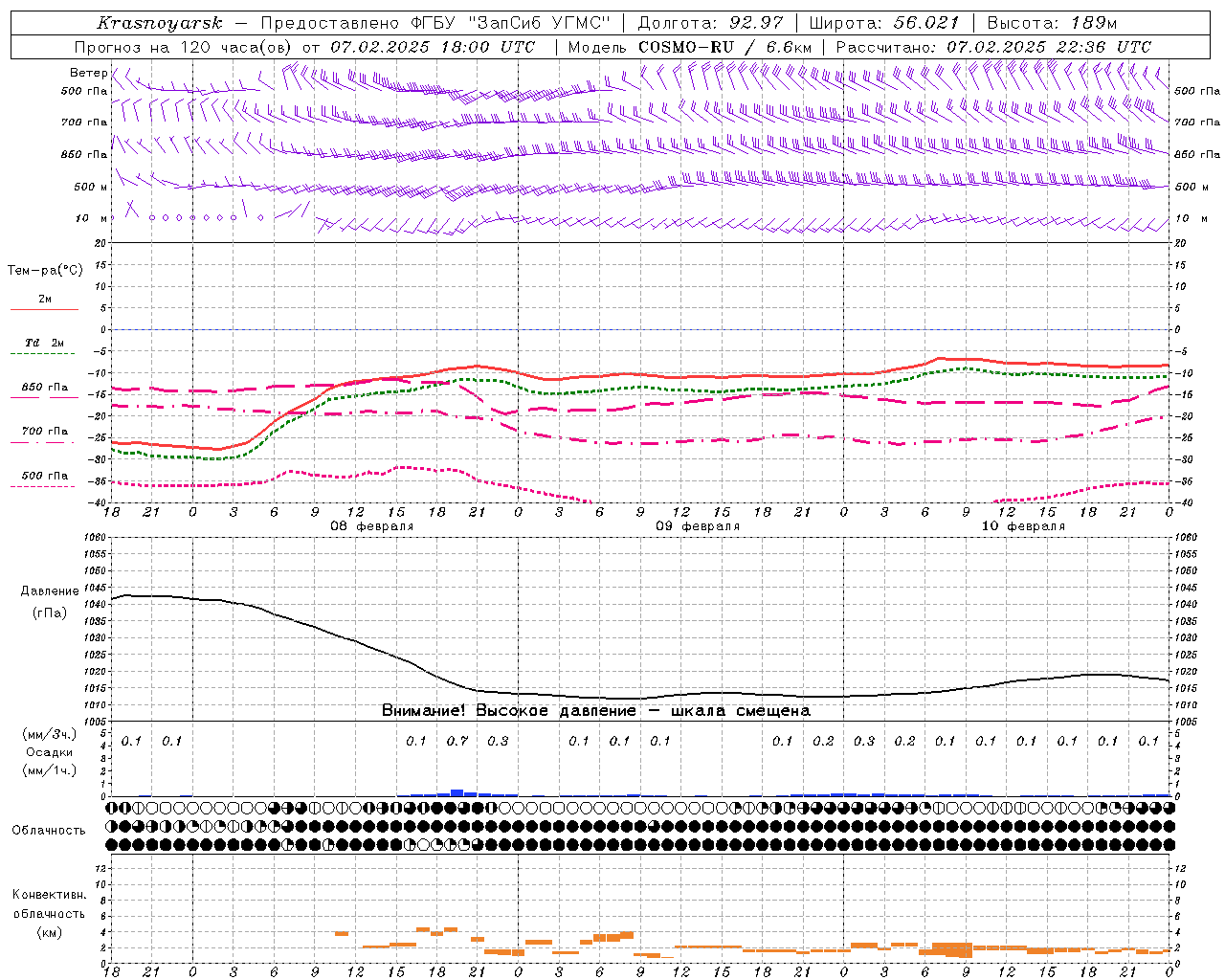The width and height of the screenshot is (1225, 980).
Task: Click the 'Давление' pressure chart label
Action: (x=50, y=591)
